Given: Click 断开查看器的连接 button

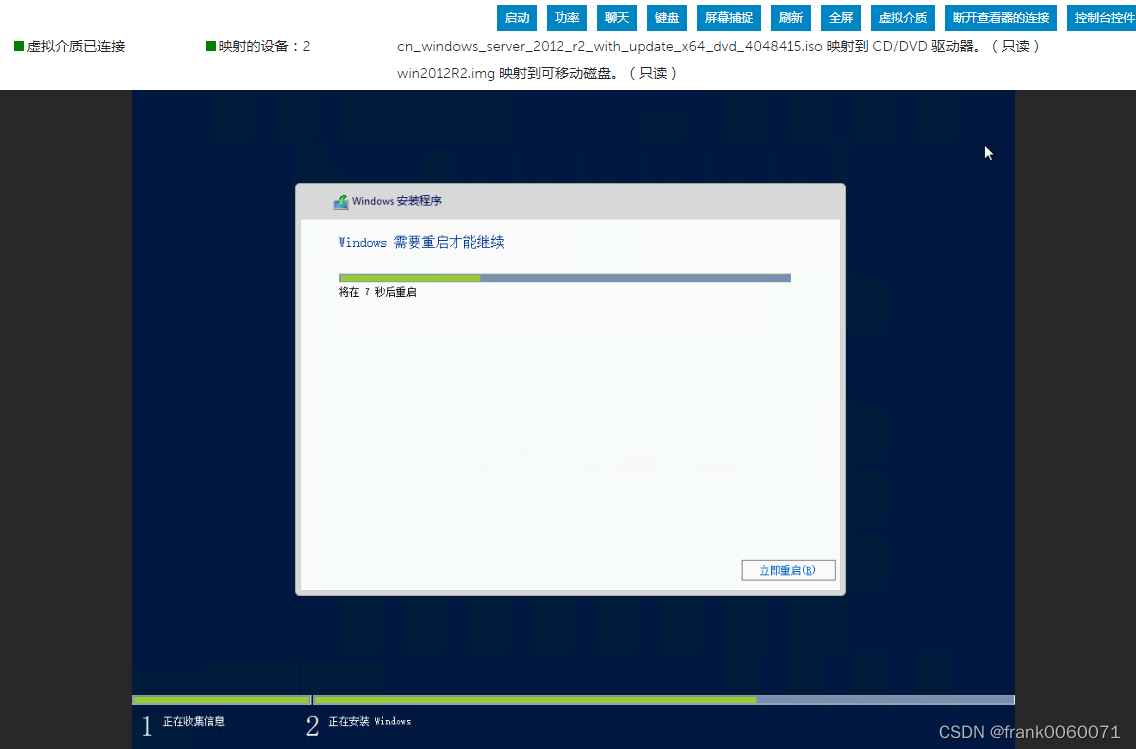Looking at the screenshot, I should pos(1001,18).
